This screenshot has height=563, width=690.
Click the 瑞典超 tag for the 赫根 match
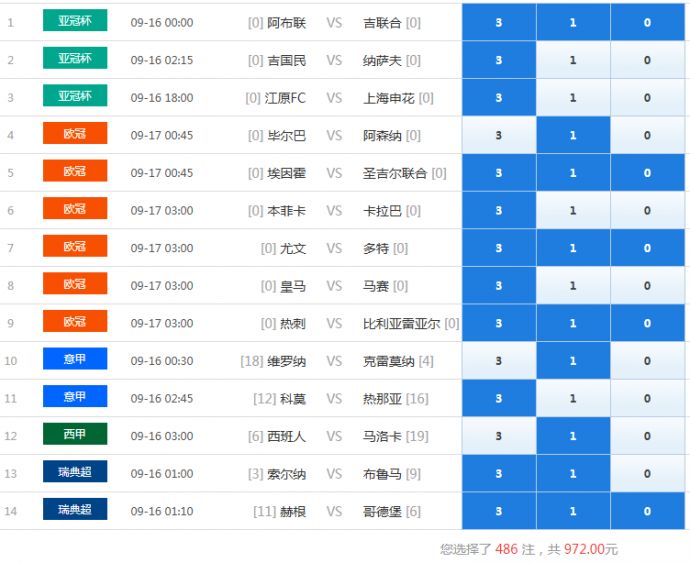click(x=75, y=510)
